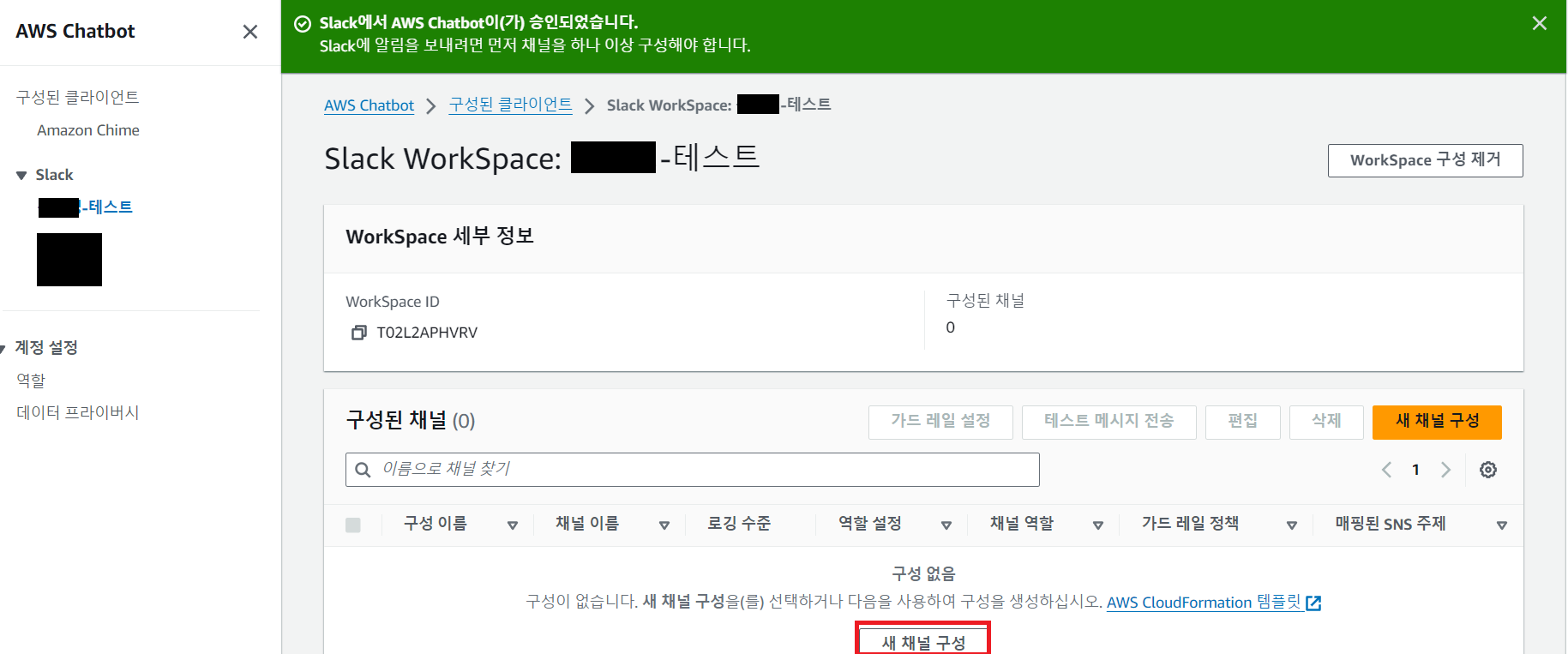The image size is (1568, 654).
Task: Collapse the Slack section in sidebar
Action: (x=21, y=176)
